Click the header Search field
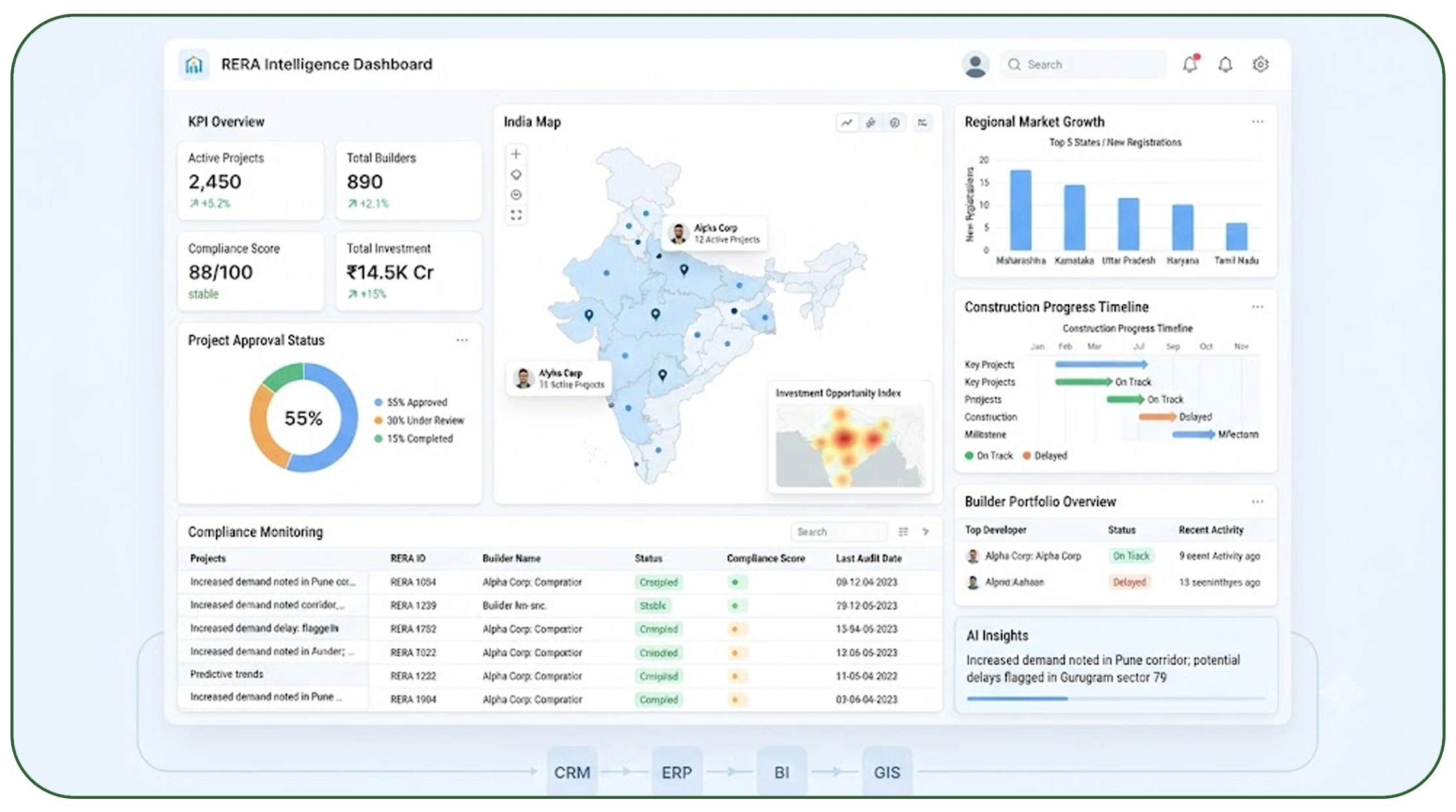 coord(1083,64)
